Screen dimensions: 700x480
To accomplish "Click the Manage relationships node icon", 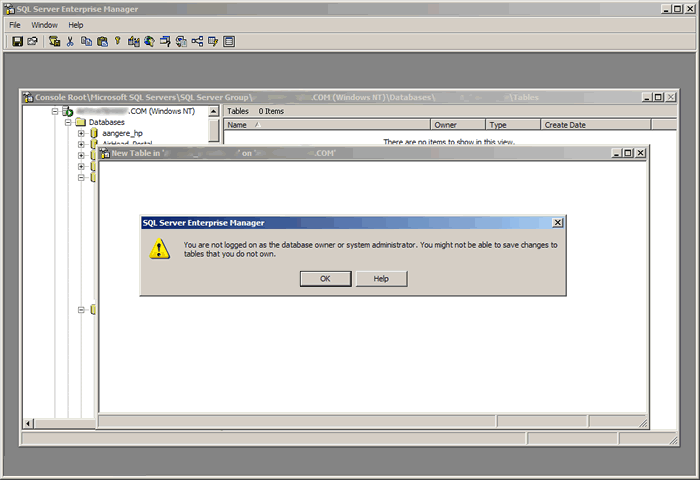I will click(197, 42).
